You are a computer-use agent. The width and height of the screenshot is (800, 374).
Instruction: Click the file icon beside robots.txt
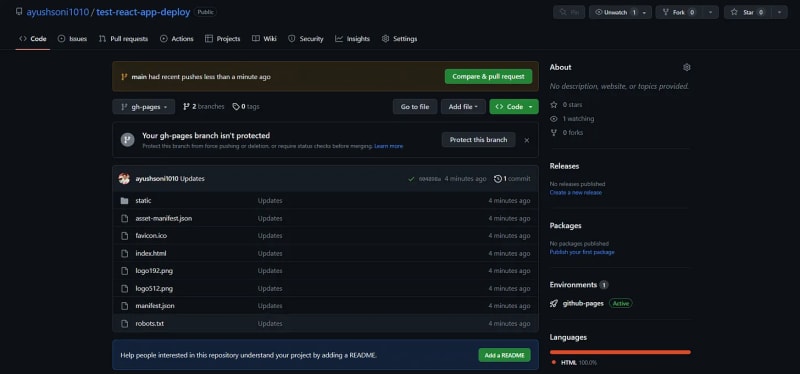click(124, 323)
